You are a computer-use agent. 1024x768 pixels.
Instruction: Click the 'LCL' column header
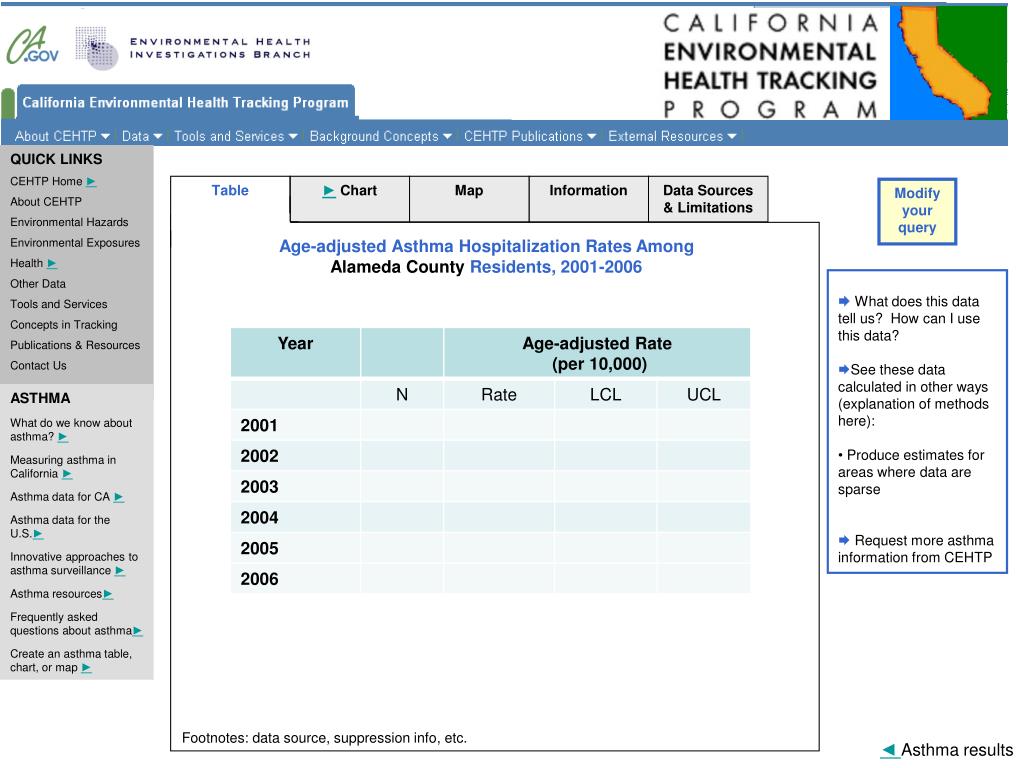click(605, 395)
